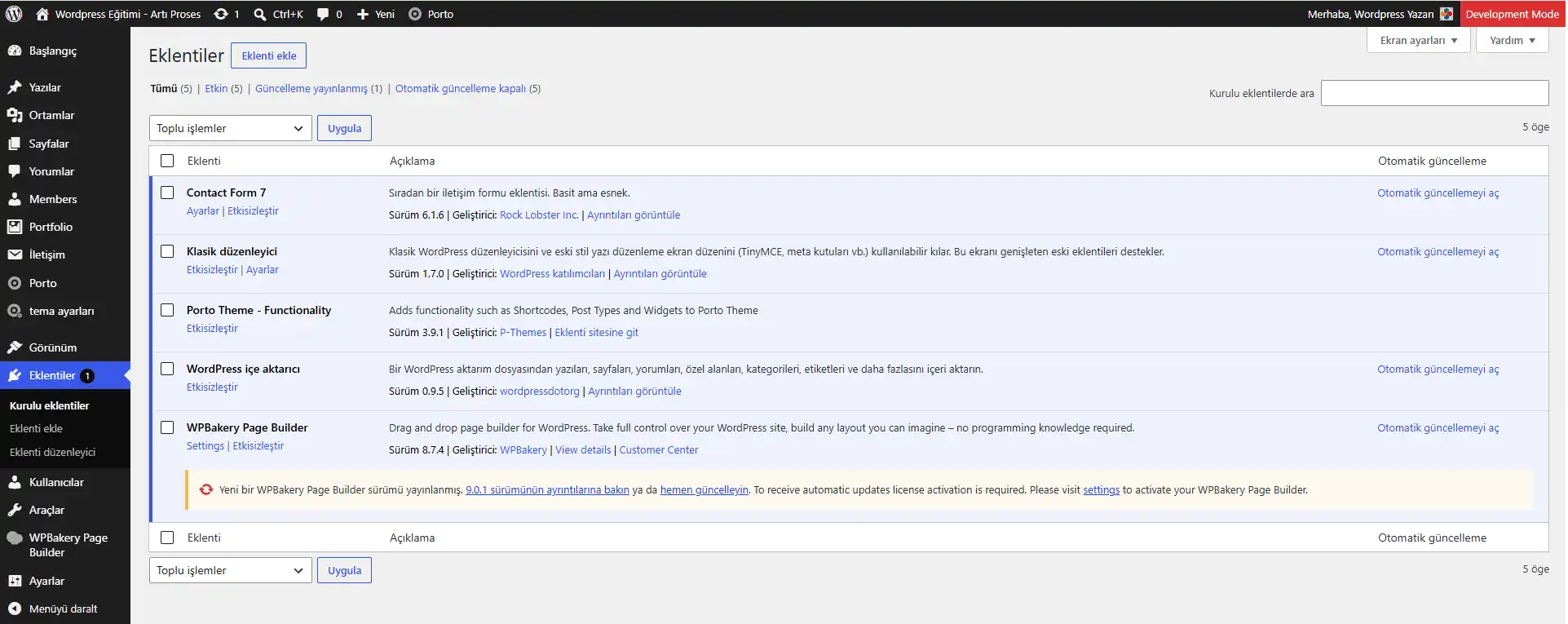Open the comments bubble in the admin bar
The width and height of the screenshot is (1568, 624).
(323, 14)
